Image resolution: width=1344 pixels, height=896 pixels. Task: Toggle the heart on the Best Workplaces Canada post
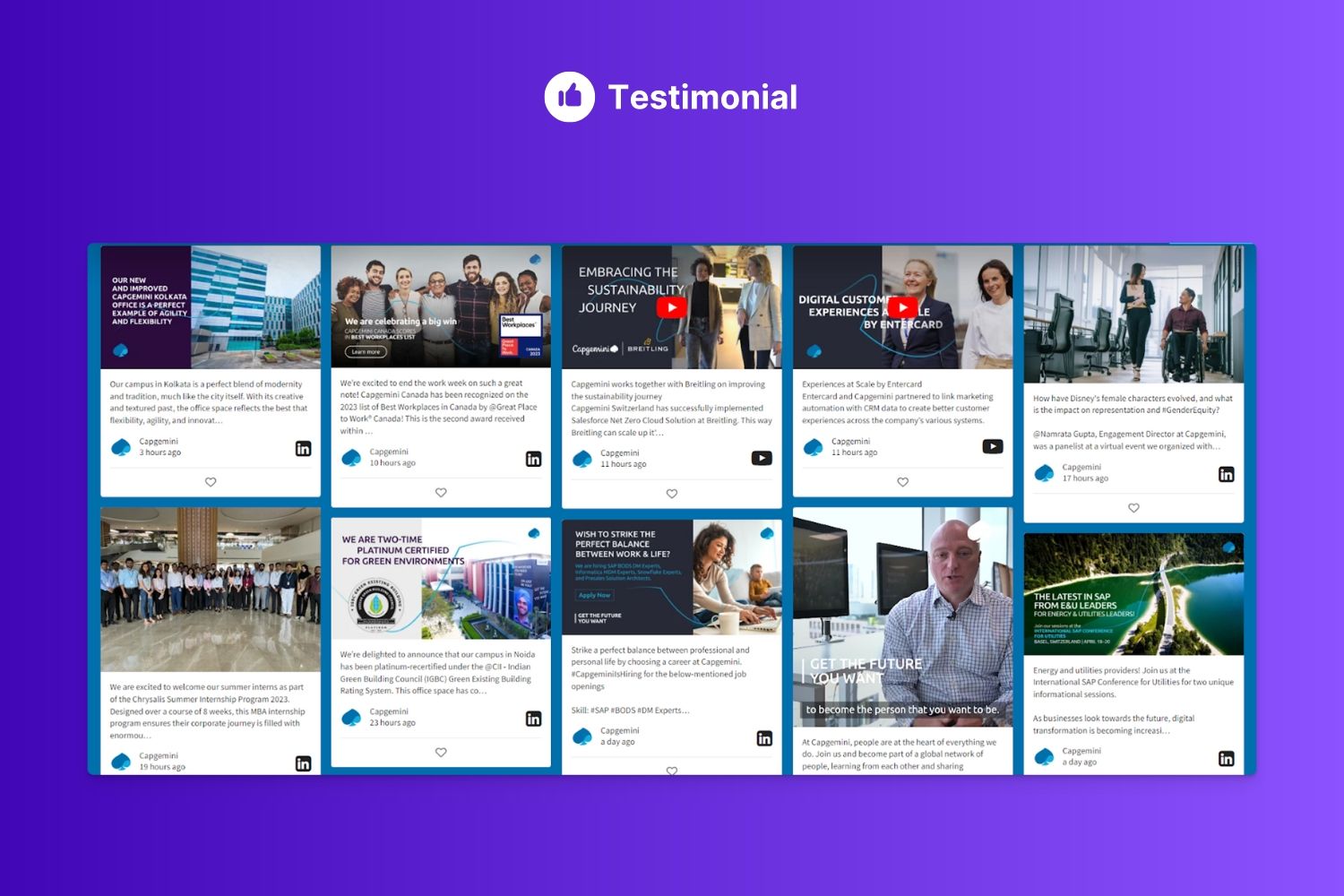click(441, 492)
